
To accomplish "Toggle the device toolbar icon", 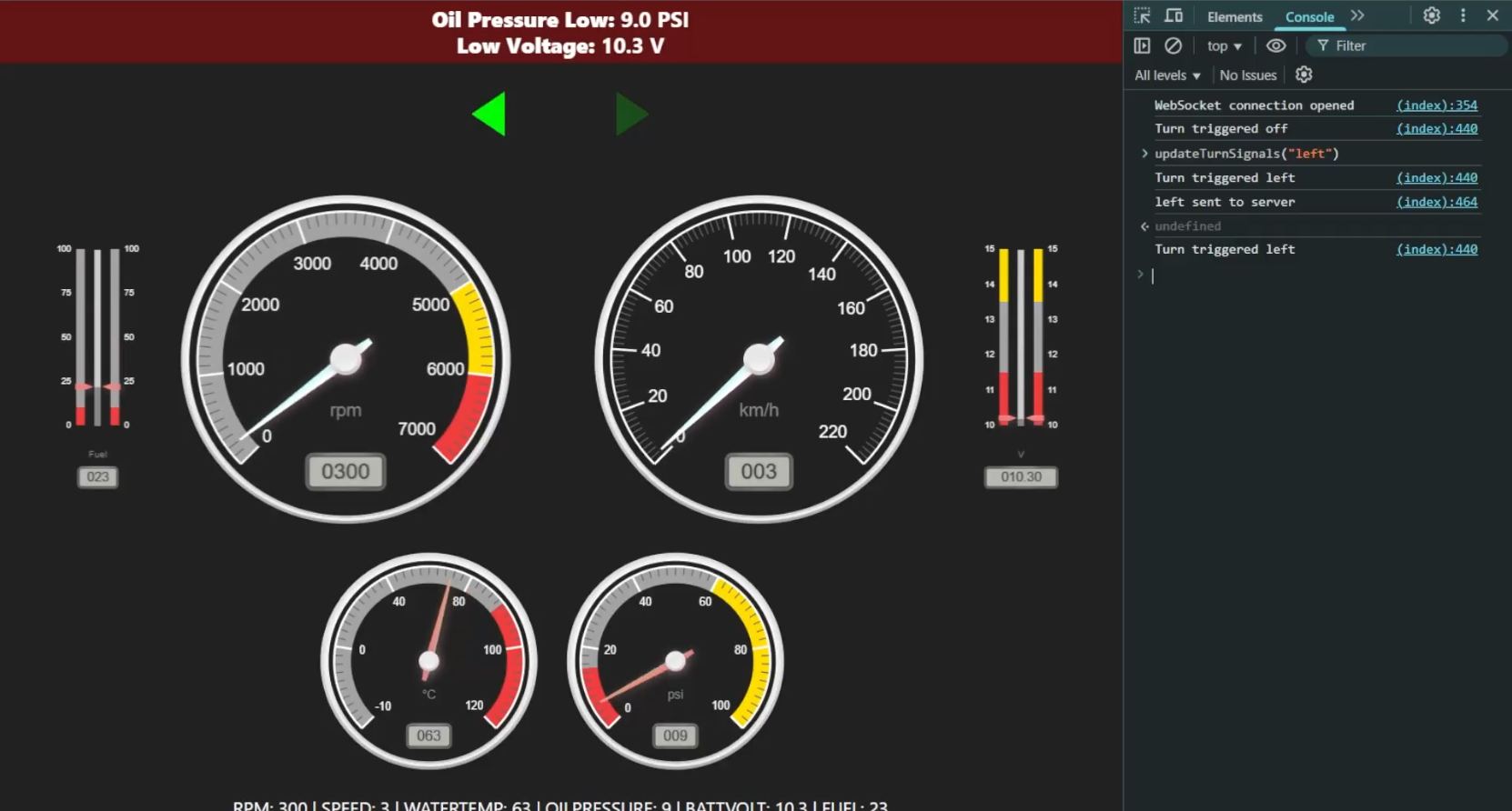I will (x=1174, y=15).
